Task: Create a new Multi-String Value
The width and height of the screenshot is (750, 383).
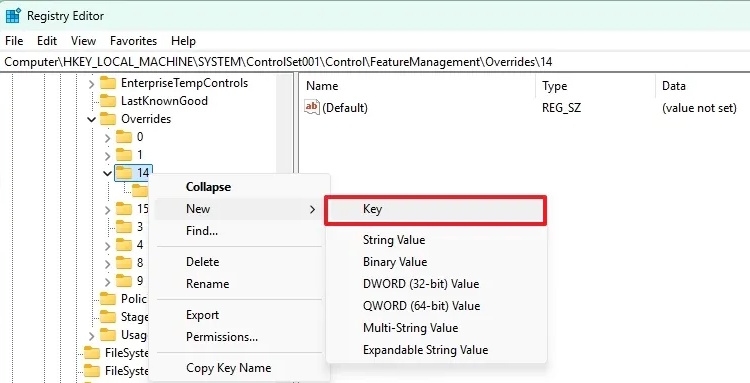Action: point(435,328)
